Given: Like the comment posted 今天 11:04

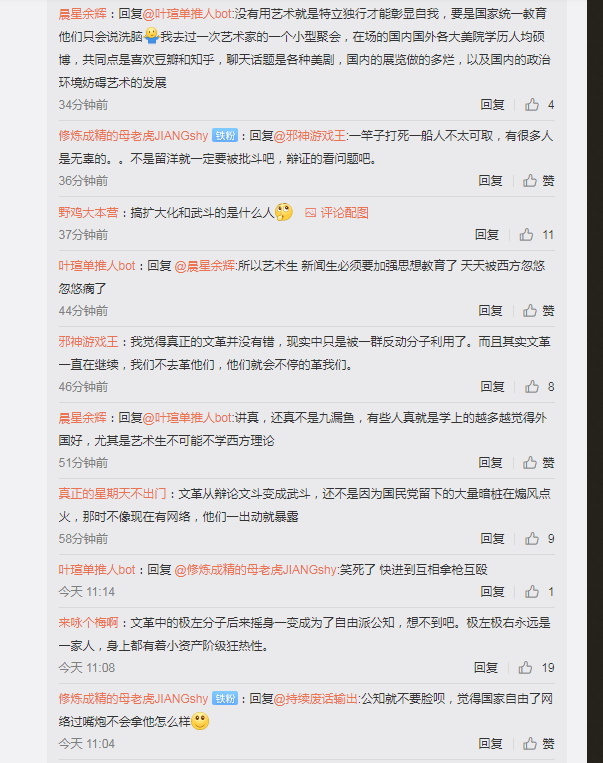Looking at the screenshot, I should coord(538,743).
